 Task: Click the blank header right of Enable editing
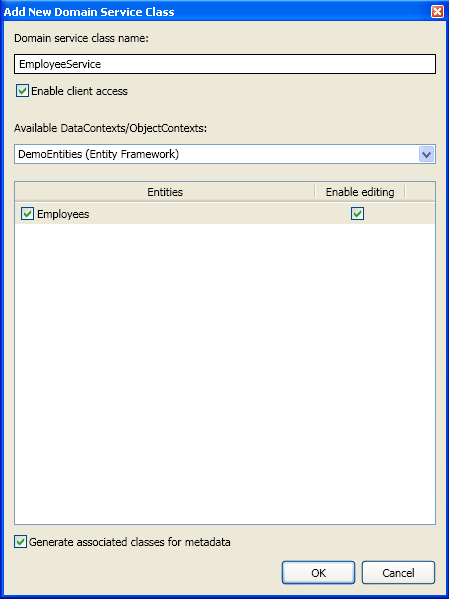click(x=420, y=192)
